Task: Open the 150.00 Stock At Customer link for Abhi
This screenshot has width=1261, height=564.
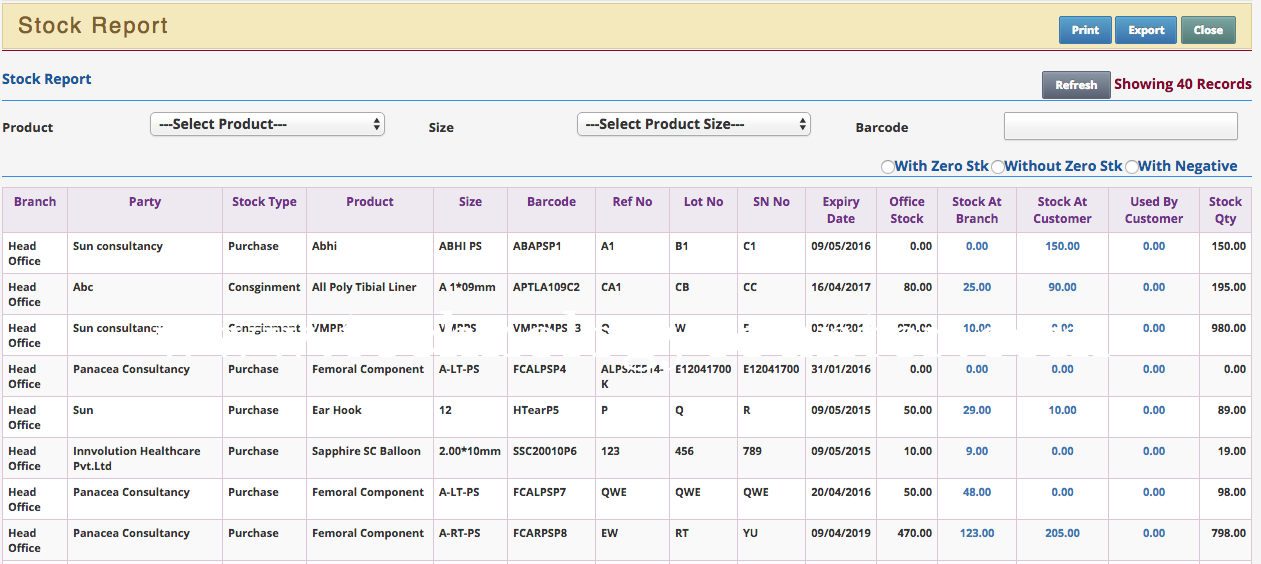Action: [x=1062, y=246]
